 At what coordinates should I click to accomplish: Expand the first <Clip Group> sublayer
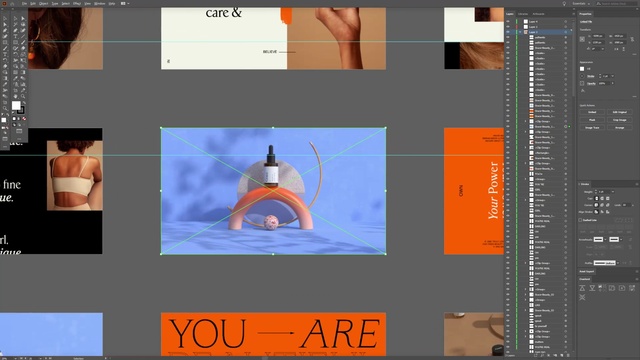[526, 121]
